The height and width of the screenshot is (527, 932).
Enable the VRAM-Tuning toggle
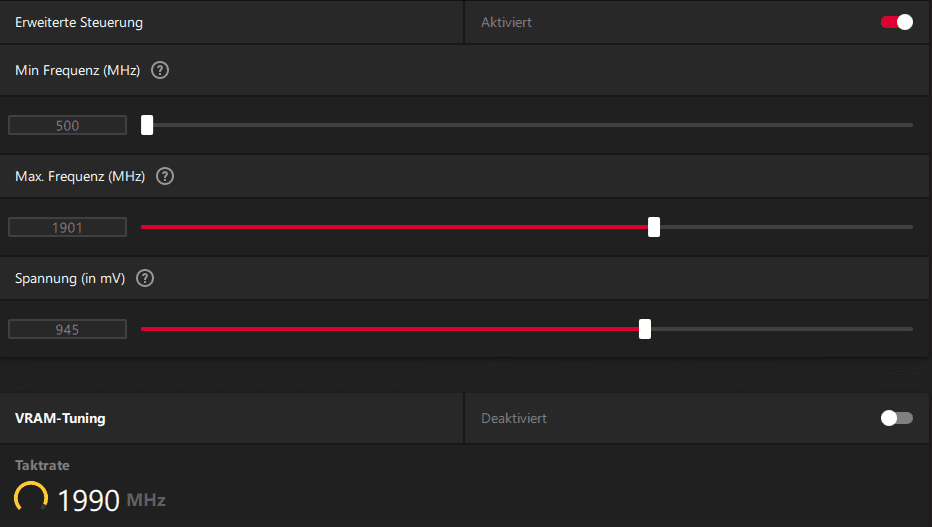(897, 418)
